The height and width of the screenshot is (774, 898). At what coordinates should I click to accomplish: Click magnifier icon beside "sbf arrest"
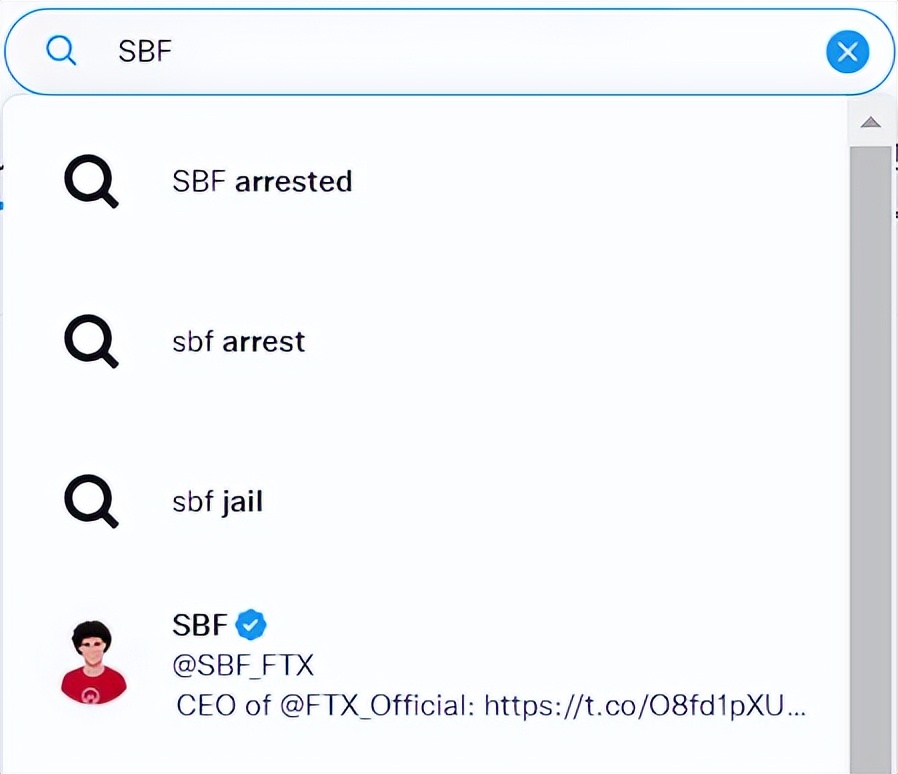tap(91, 342)
